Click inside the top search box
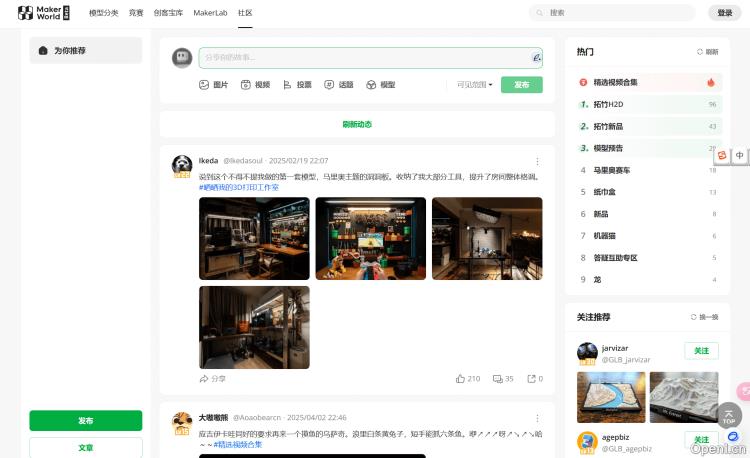Viewport: 750px width, 458px height. (x=615, y=13)
